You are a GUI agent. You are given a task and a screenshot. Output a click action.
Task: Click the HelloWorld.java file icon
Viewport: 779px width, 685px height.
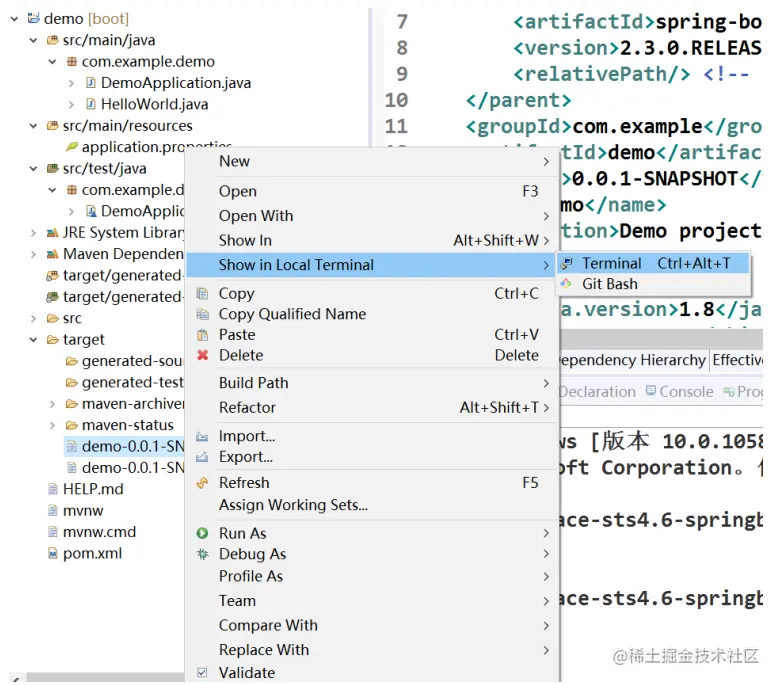[x=90, y=104]
